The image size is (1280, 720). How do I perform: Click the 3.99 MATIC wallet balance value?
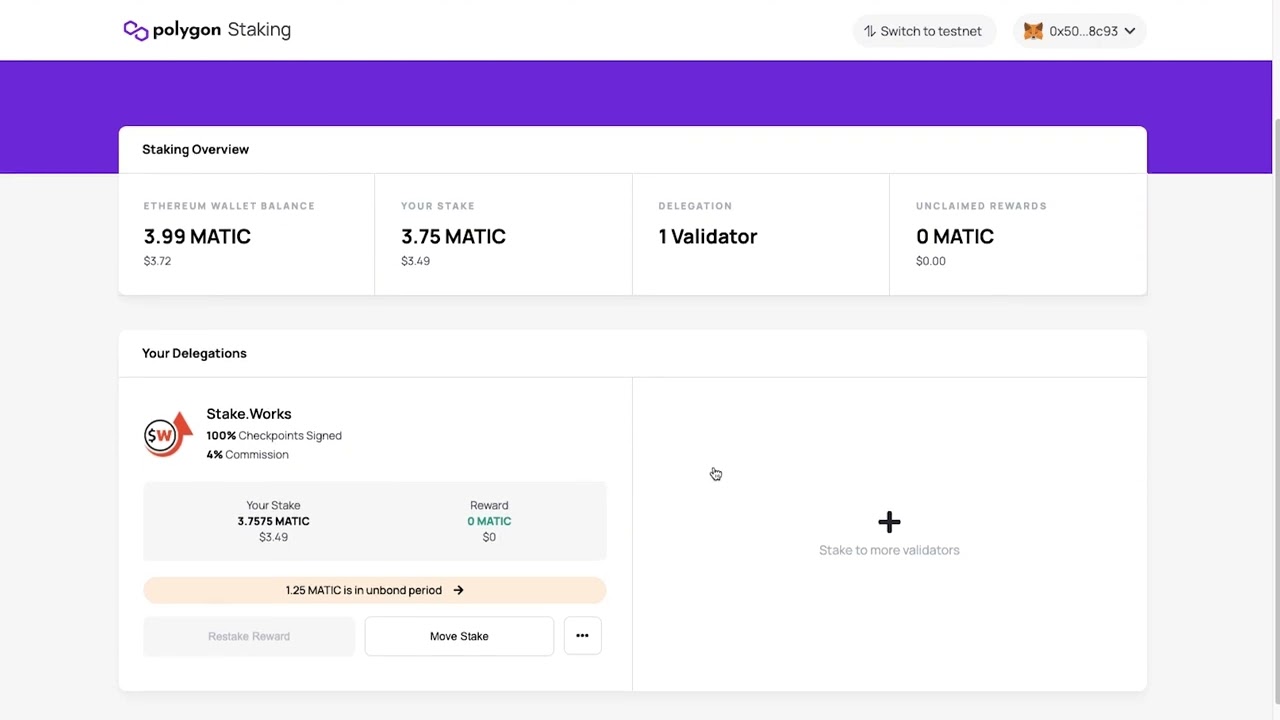tap(197, 237)
